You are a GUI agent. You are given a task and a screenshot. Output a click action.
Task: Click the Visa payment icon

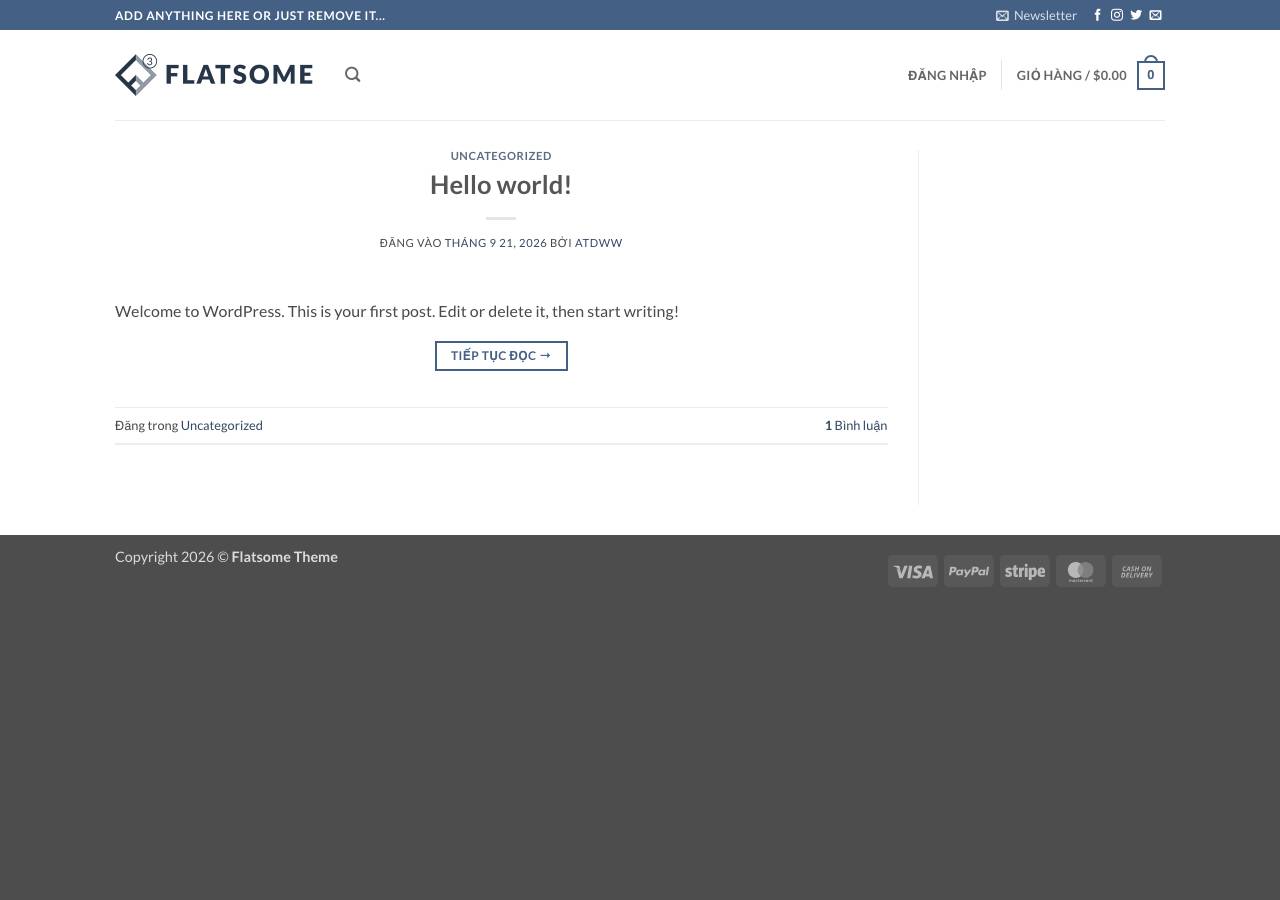point(913,571)
